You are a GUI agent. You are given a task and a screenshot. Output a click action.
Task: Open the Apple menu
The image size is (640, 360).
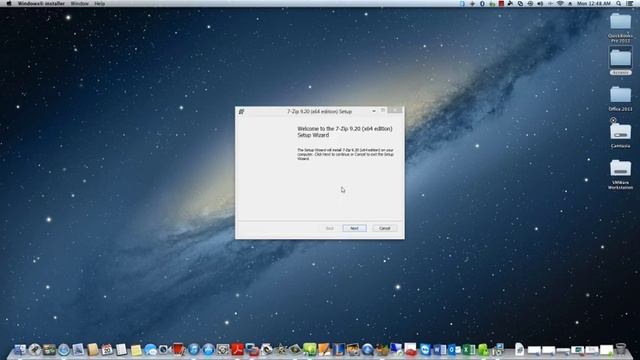[x=9, y=3]
